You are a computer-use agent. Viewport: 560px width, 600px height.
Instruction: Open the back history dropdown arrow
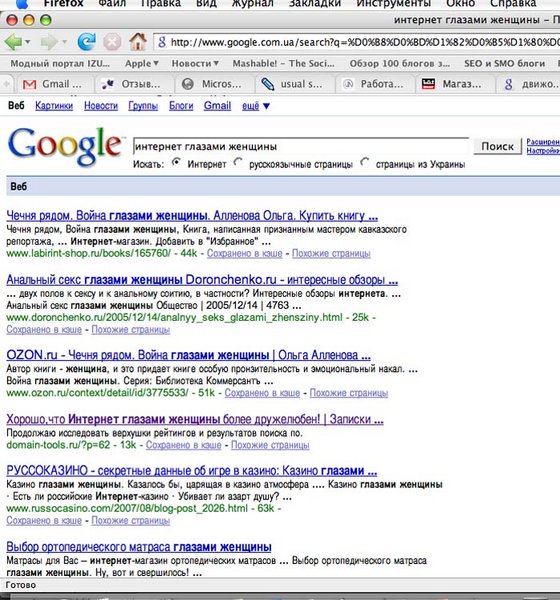[28, 42]
